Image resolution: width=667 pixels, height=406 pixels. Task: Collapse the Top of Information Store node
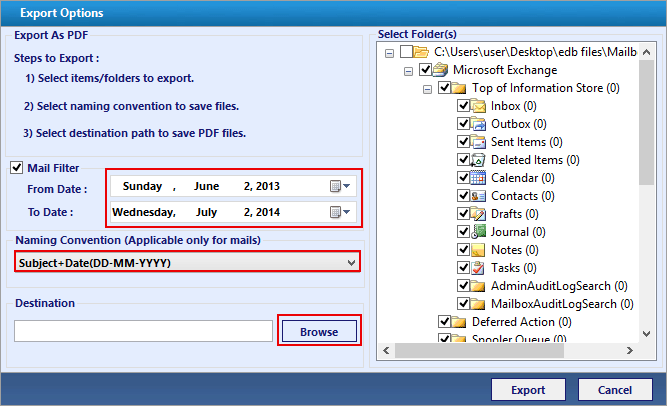[428, 88]
